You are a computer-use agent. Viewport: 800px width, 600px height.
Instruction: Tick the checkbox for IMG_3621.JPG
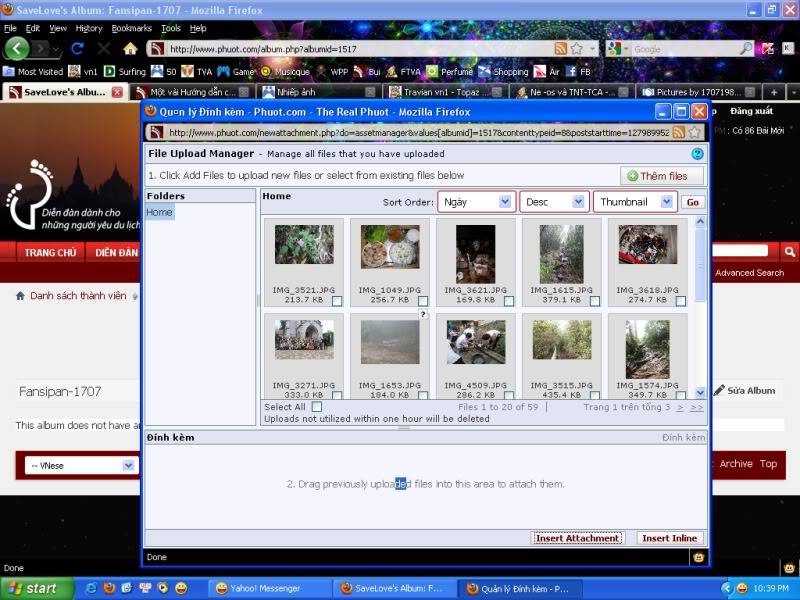509,301
